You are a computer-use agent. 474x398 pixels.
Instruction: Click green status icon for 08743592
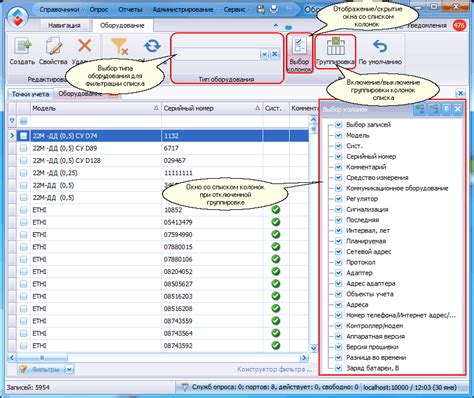[276, 345]
